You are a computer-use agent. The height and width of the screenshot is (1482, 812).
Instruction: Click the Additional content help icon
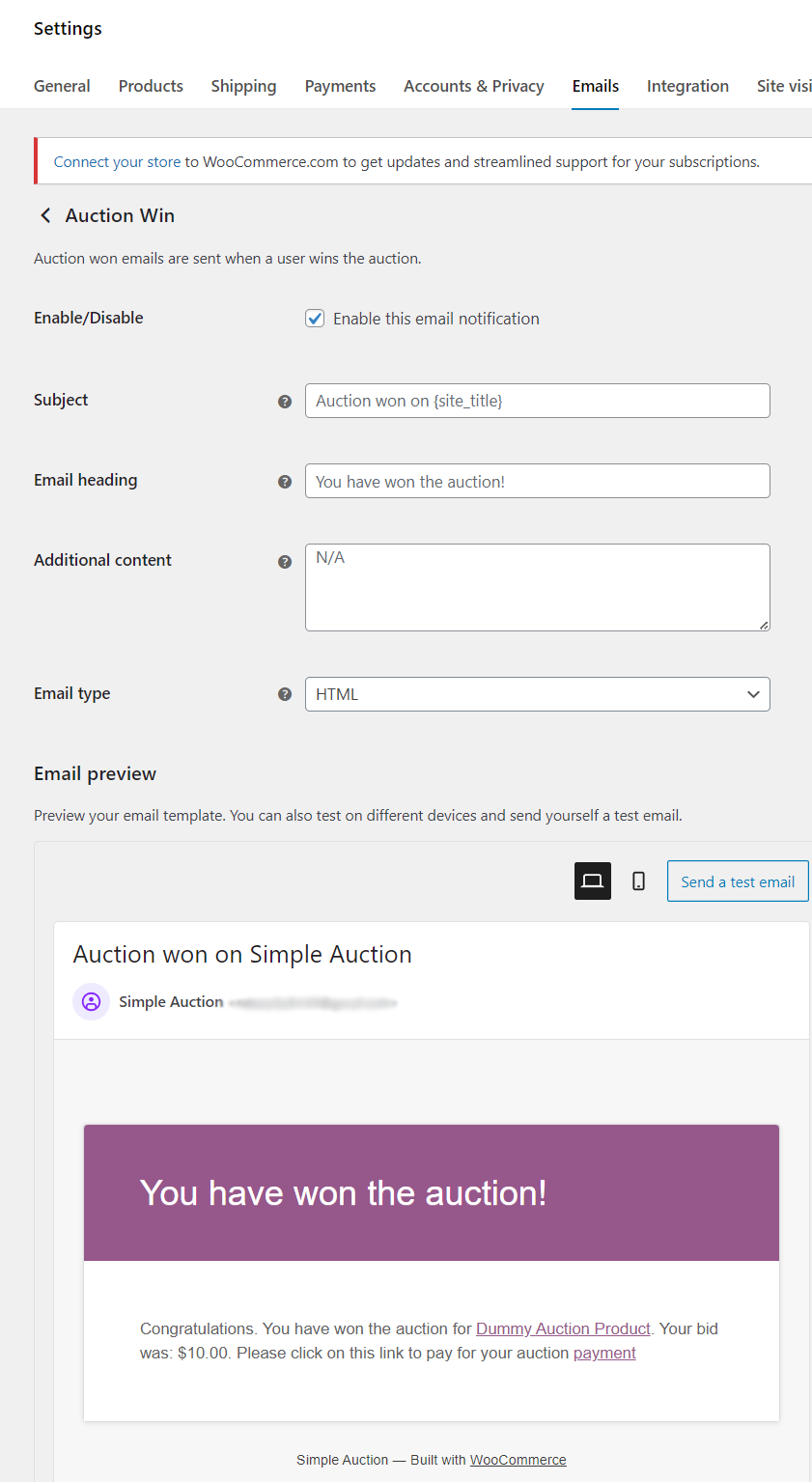point(285,562)
